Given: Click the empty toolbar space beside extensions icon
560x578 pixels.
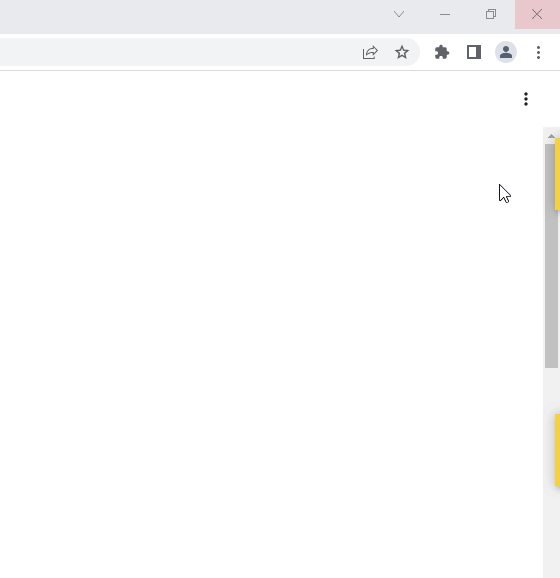Looking at the screenshot, I should coord(425,52).
